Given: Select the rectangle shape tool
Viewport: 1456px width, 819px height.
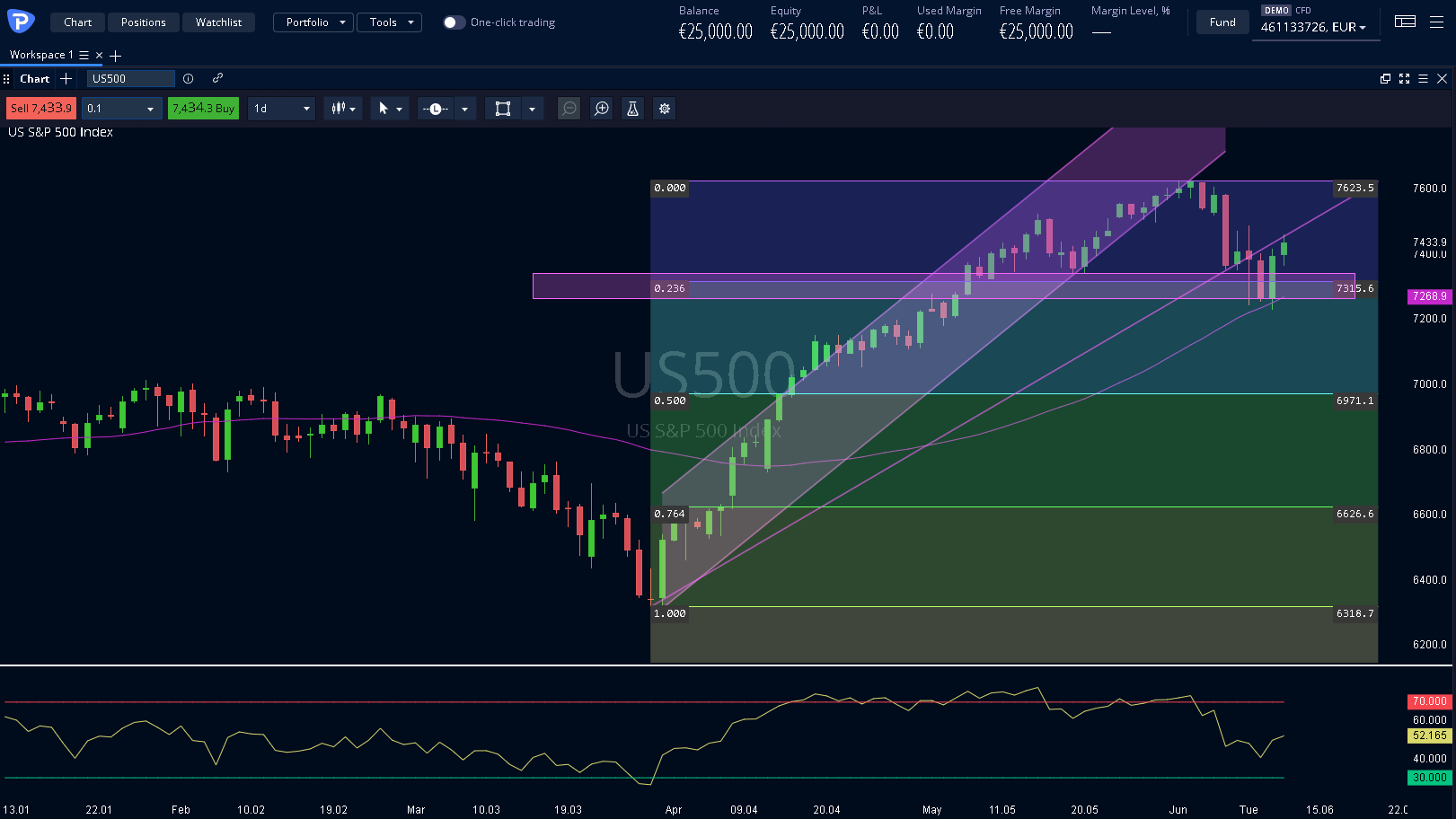Looking at the screenshot, I should 503,109.
